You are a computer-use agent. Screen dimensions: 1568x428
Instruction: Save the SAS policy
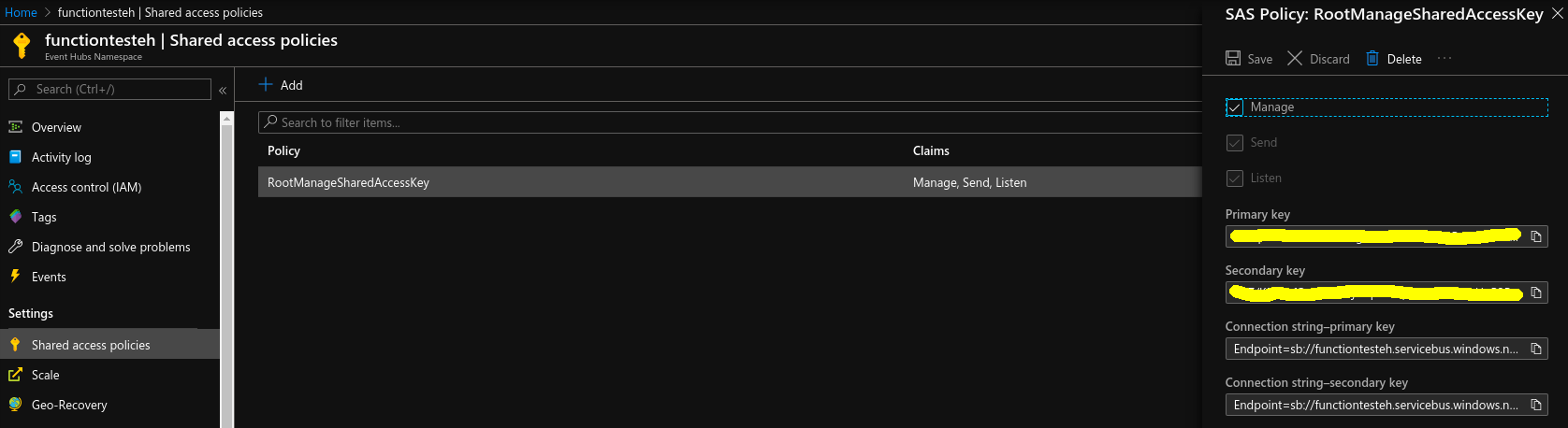click(x=1249, y=59)
